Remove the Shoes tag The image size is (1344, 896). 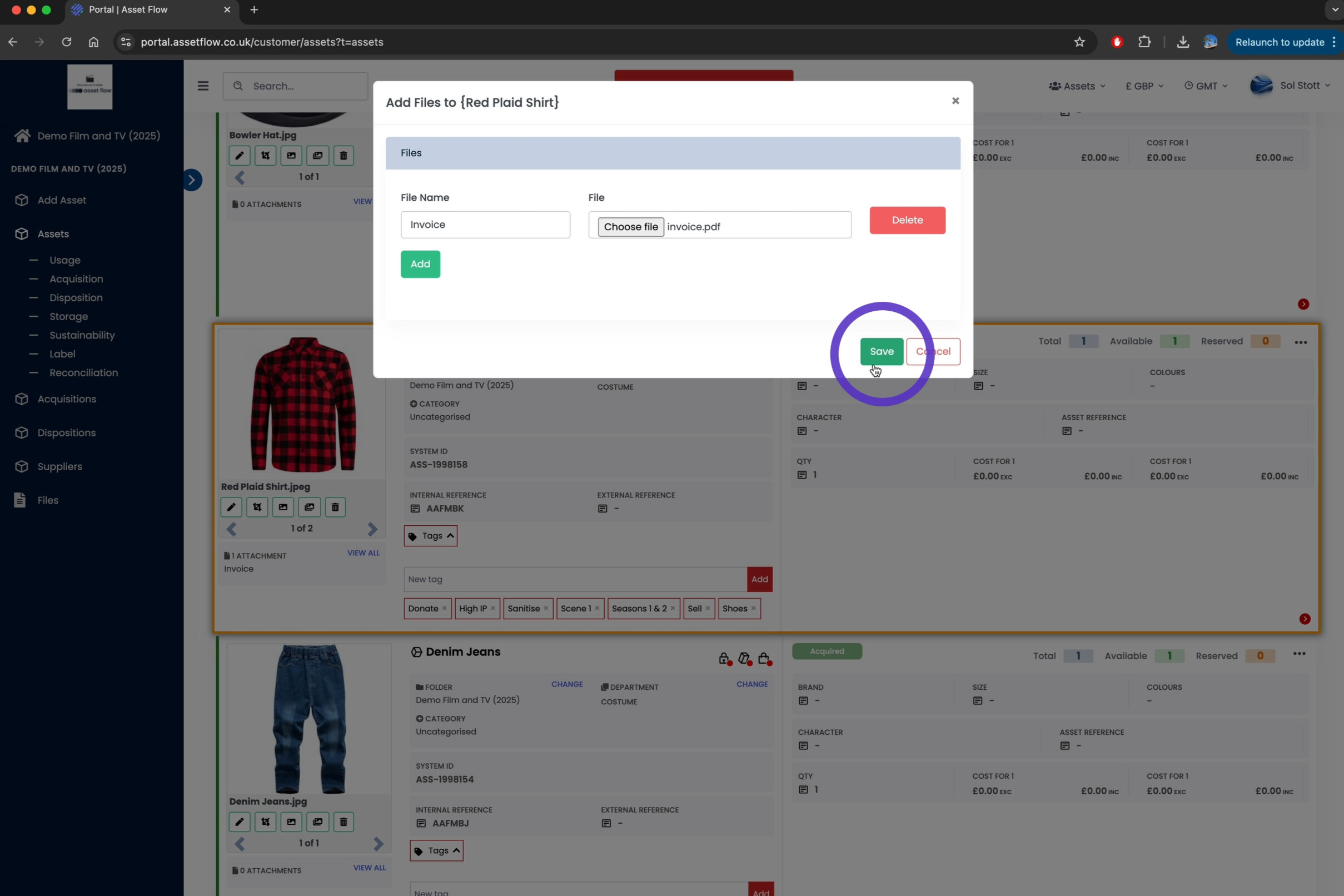click(x=754, y=609)
